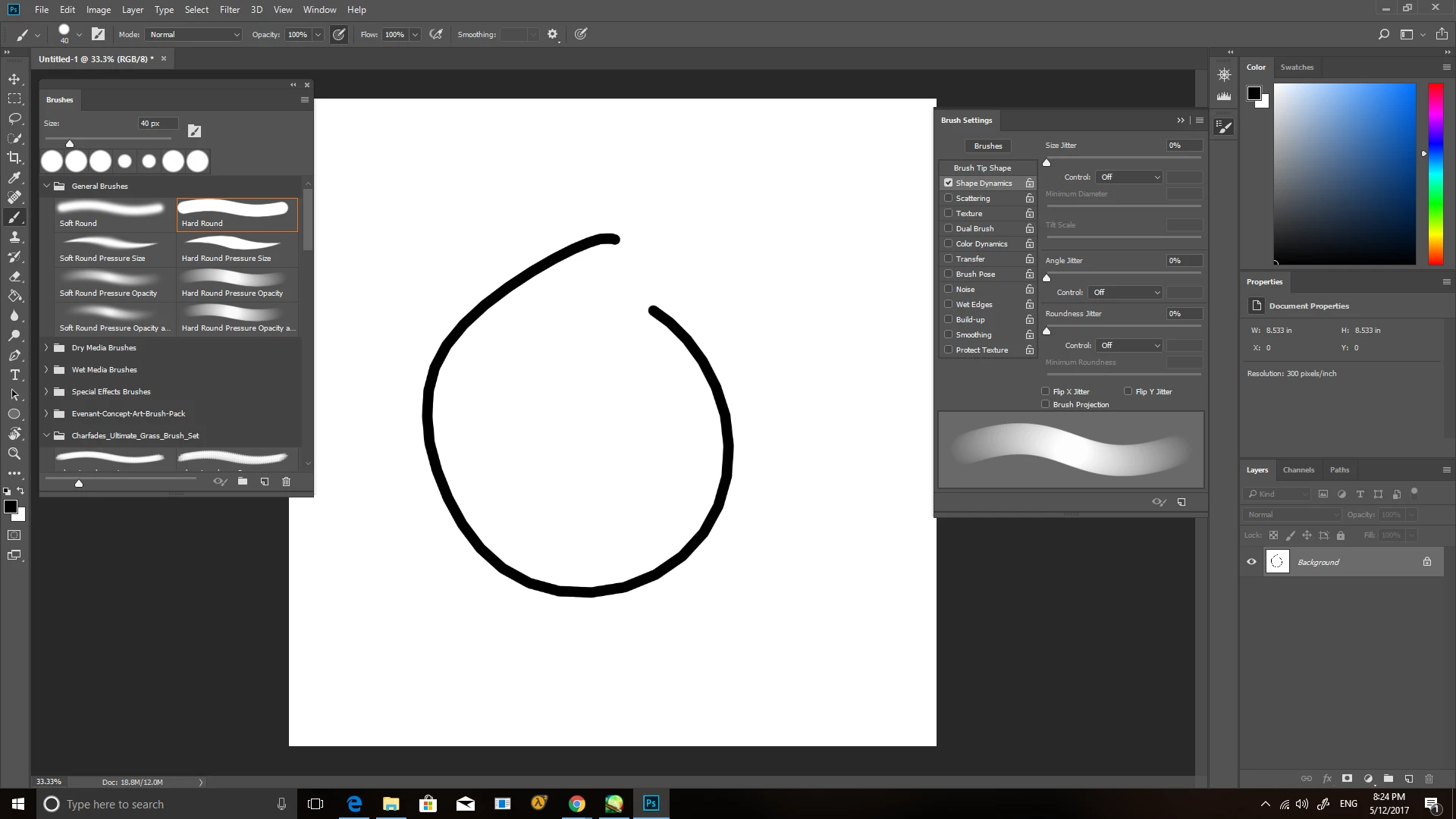Select the Crop tool
Screen dimensions: 1456x819
click(14, 158)
